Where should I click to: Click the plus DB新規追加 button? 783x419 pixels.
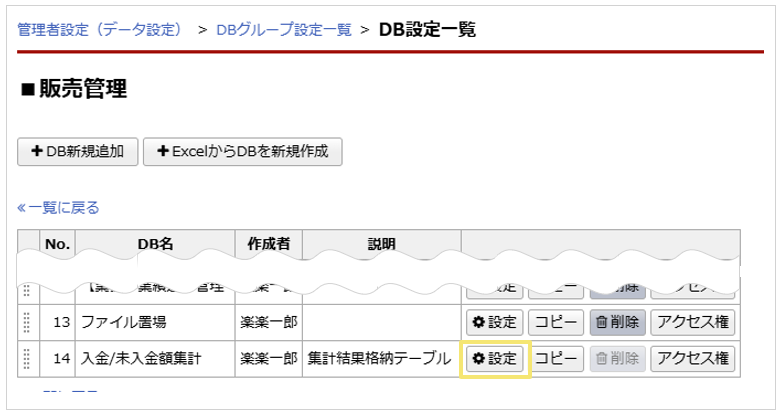coord(78,152)
